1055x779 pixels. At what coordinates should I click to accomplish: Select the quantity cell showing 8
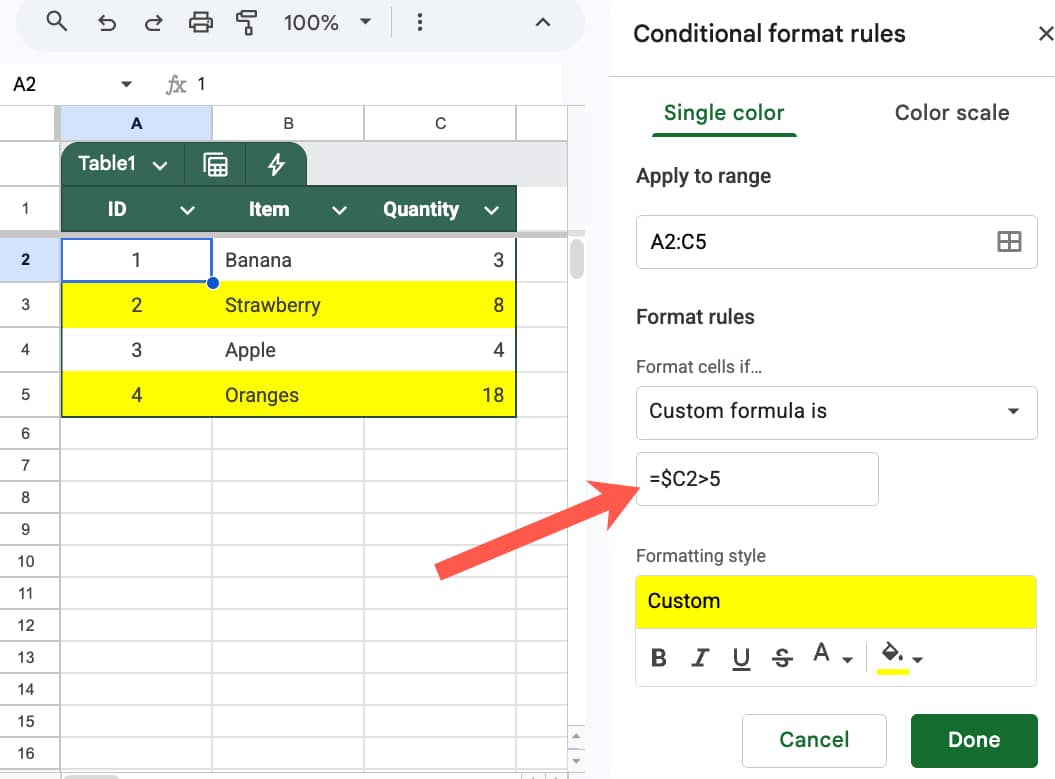click(x=440, y=305)
